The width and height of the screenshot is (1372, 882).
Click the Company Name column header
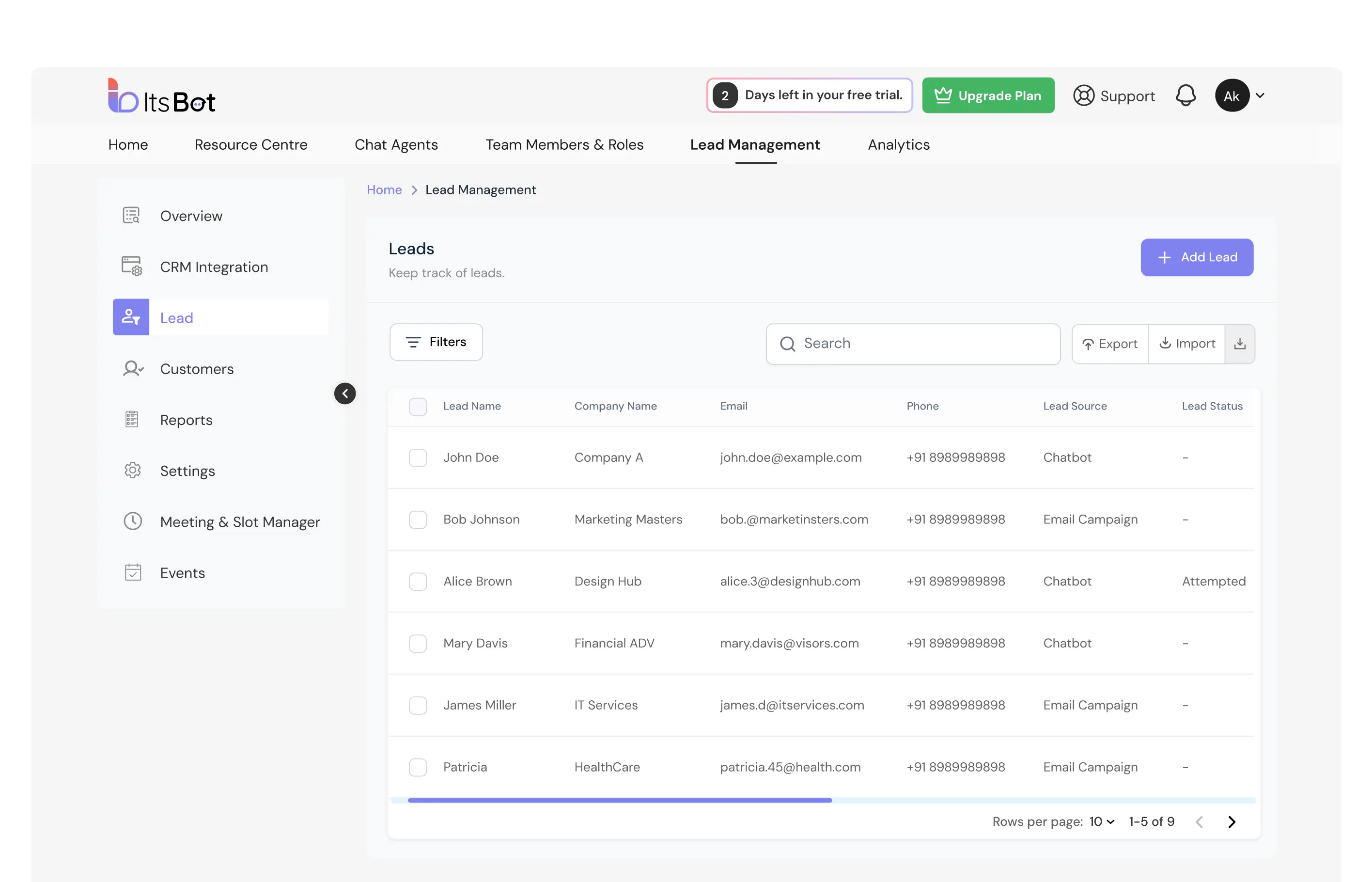(615, 406)
